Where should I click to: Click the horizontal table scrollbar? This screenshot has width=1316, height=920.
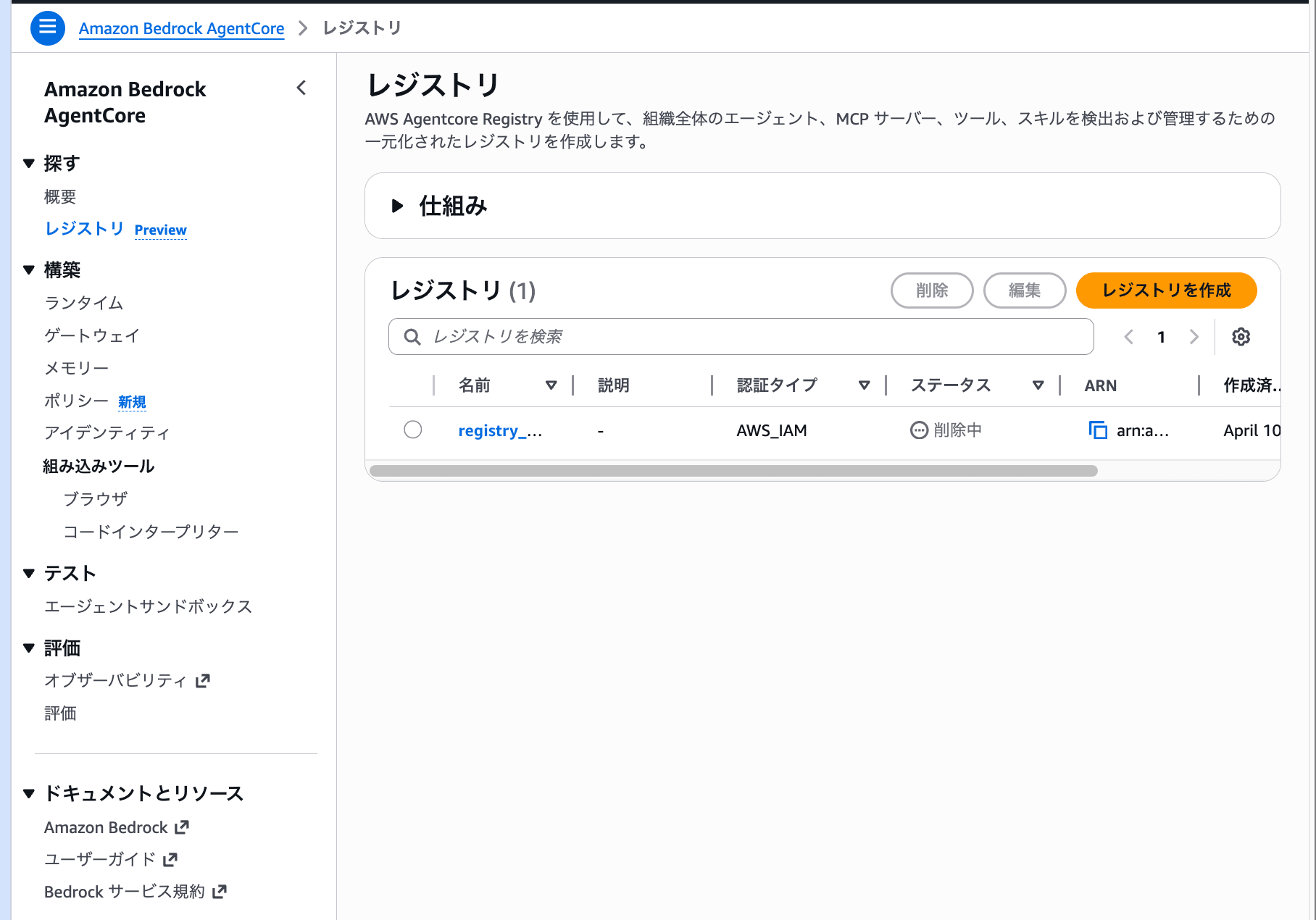click(733, 471)
